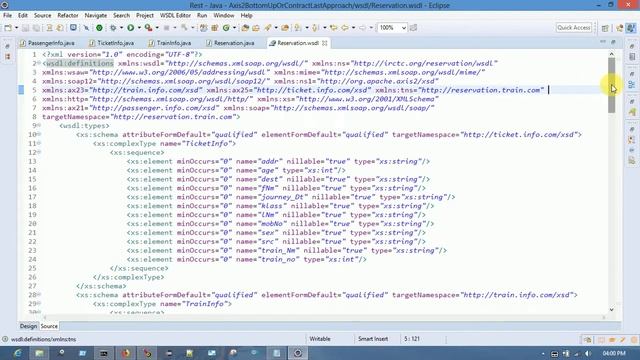This screenshot has width=640, height=360.
Task: Open the External Tools dropdown arrow
Action: [x=157, y=28]
